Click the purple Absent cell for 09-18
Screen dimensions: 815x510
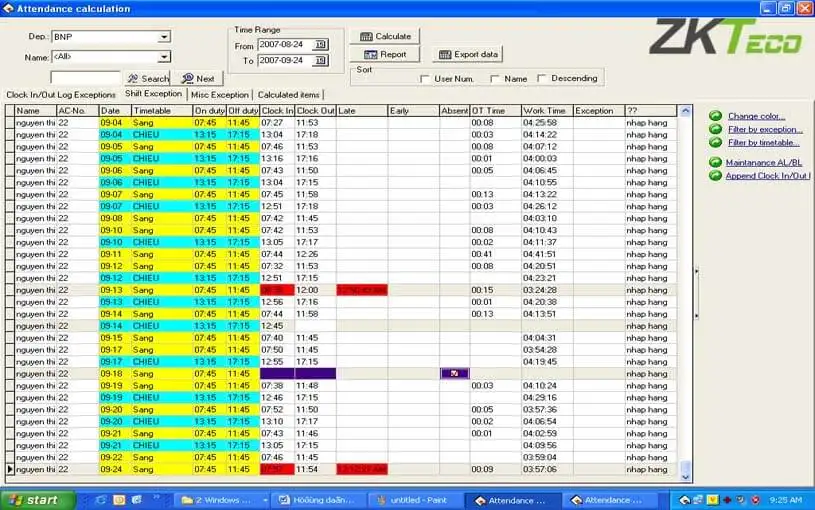(455, 373)
